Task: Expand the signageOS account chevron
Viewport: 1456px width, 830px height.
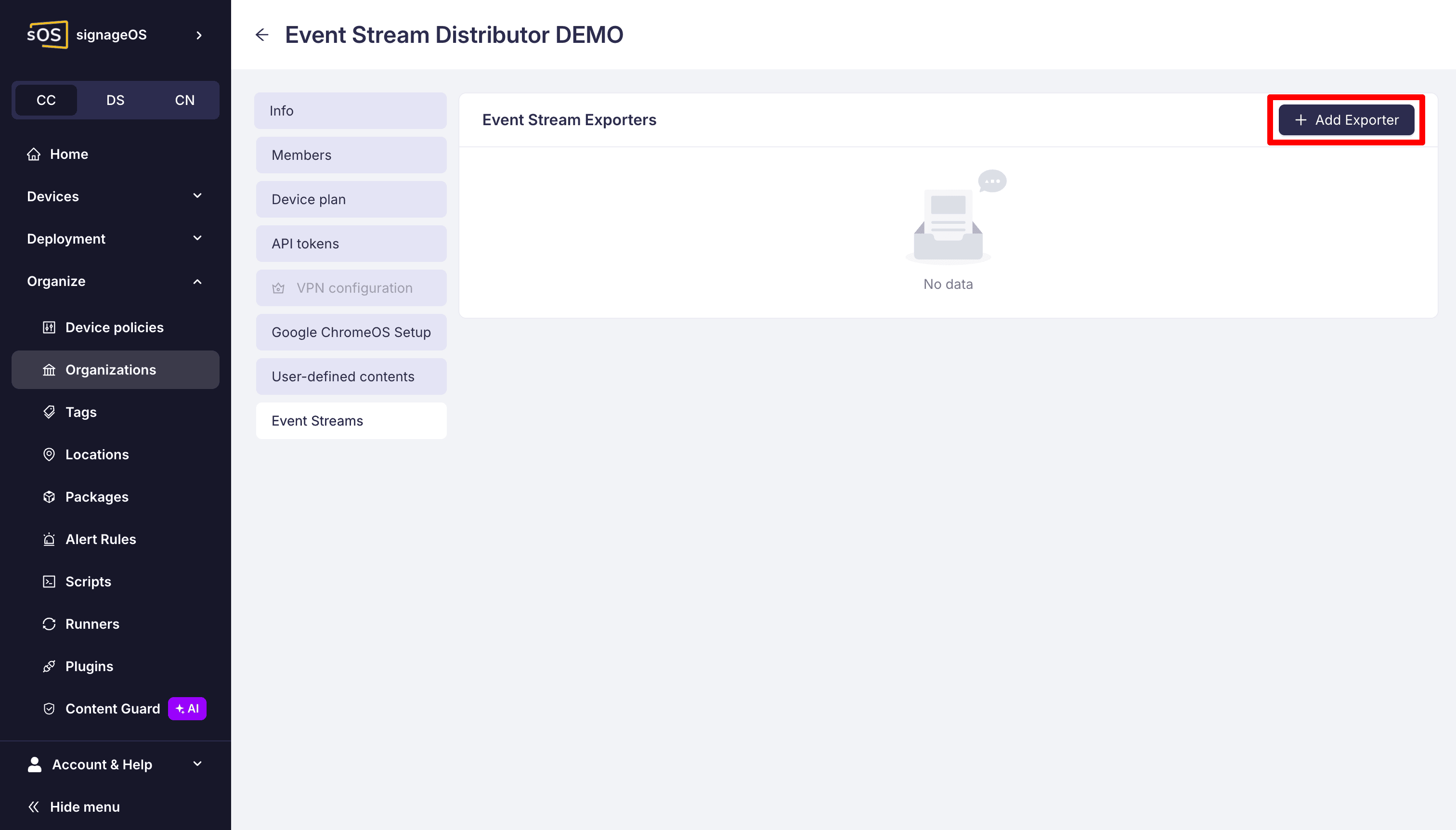Action: (x=199, y=35)
